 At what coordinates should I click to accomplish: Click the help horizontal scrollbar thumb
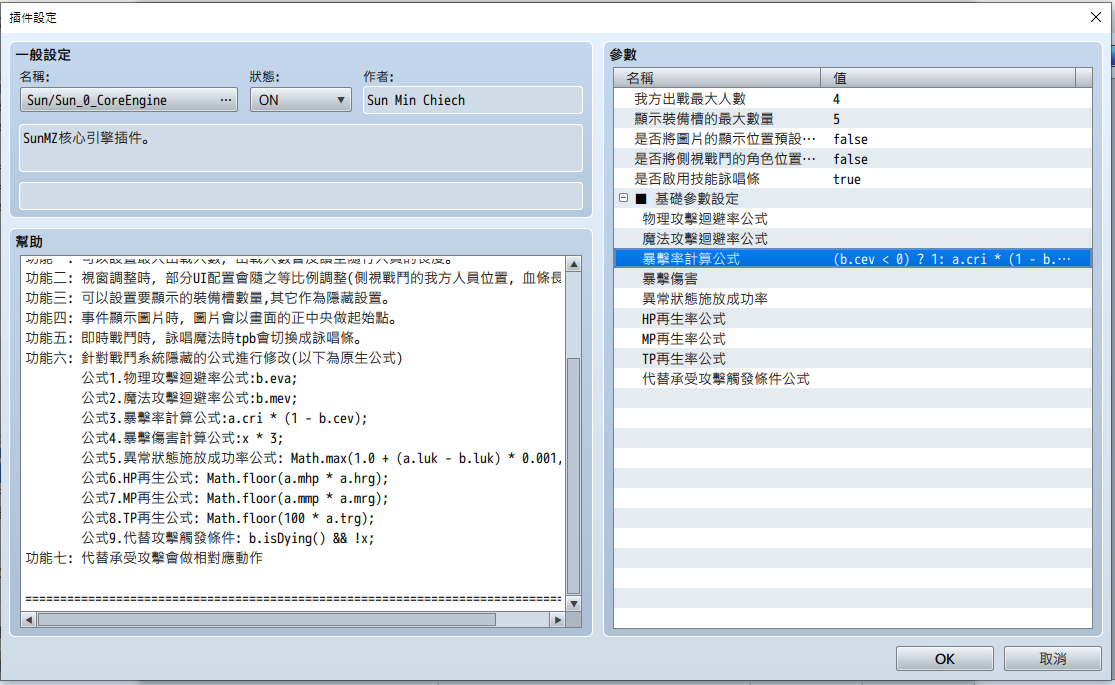267,620
